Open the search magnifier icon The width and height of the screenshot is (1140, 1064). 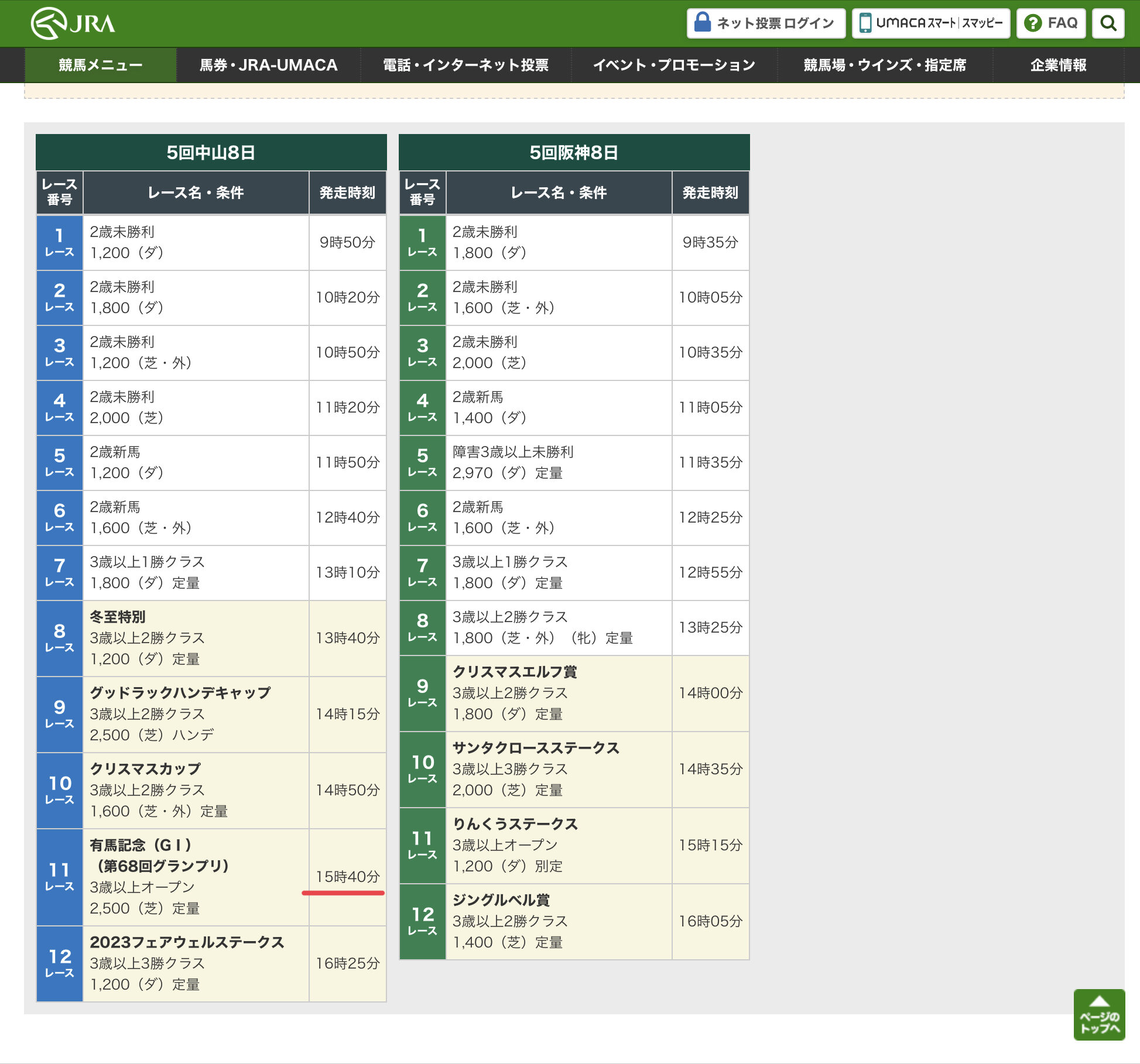point(1108,23)
